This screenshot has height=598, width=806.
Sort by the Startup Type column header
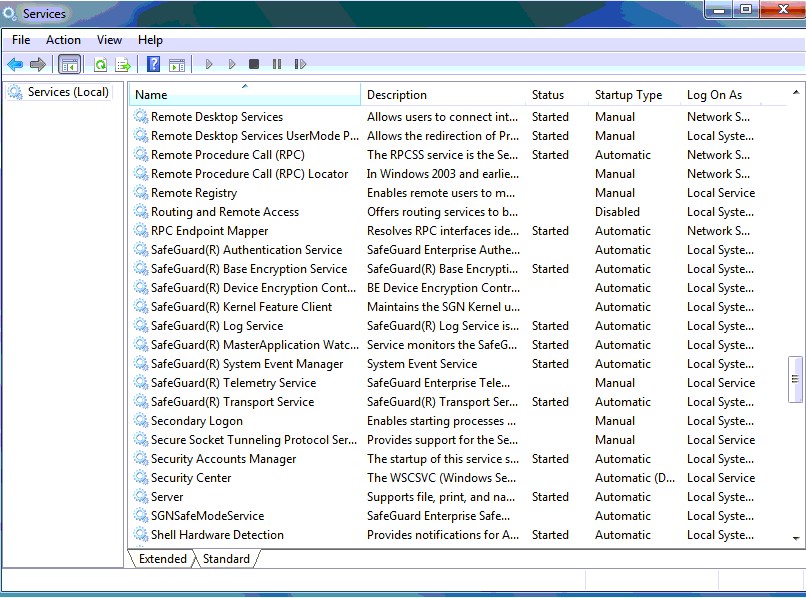(x=635, y=95)
